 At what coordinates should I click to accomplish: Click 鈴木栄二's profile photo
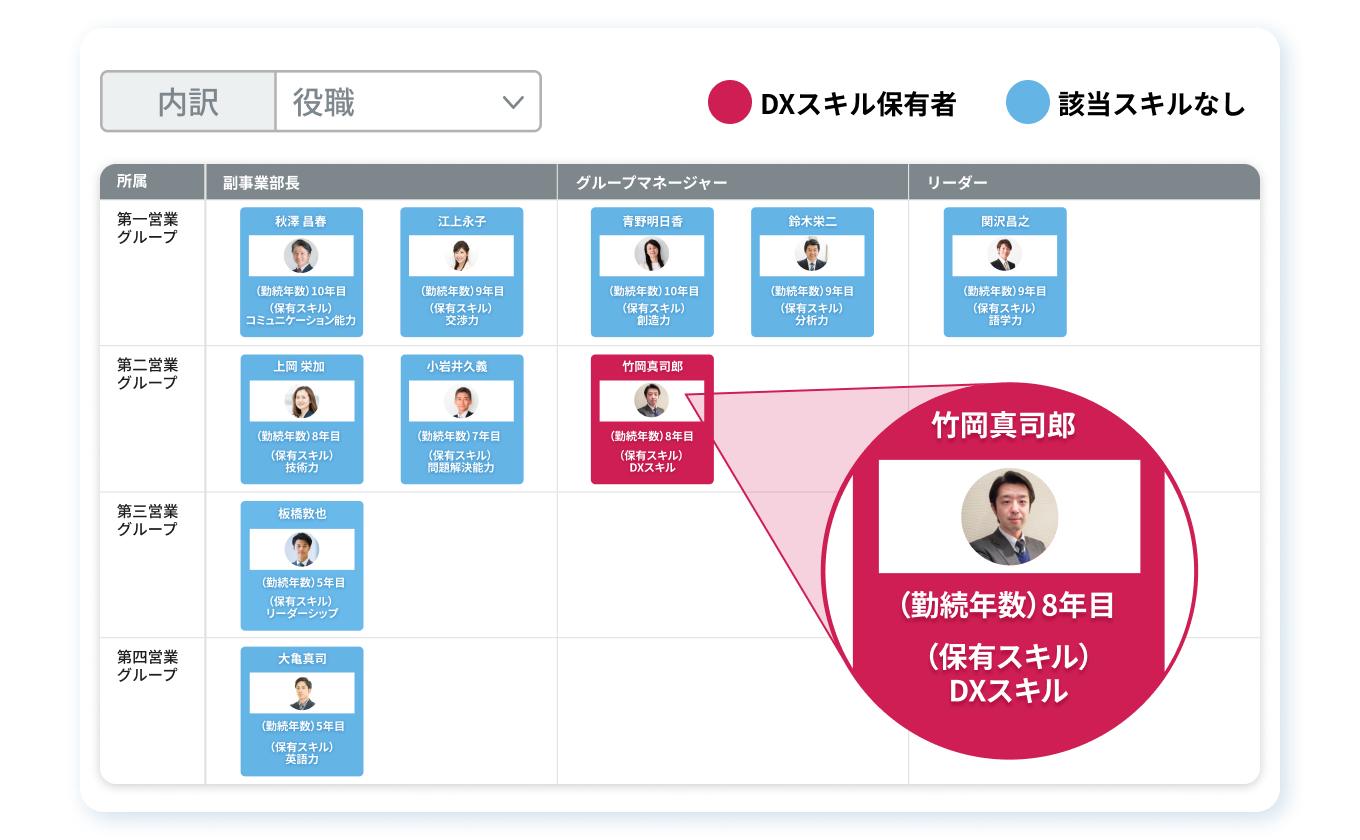[811, 256]
